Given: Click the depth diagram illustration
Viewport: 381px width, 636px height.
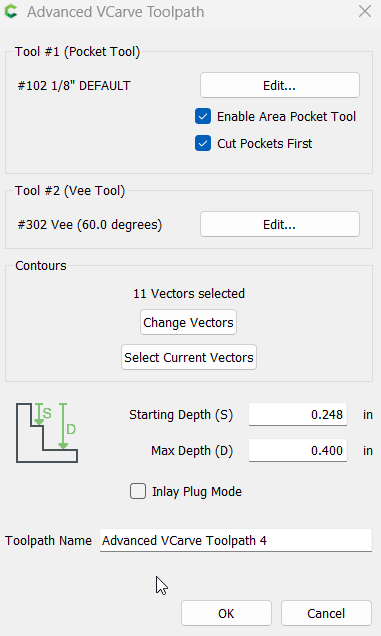Looking at the screenshot, I should (x=47, y=432).
